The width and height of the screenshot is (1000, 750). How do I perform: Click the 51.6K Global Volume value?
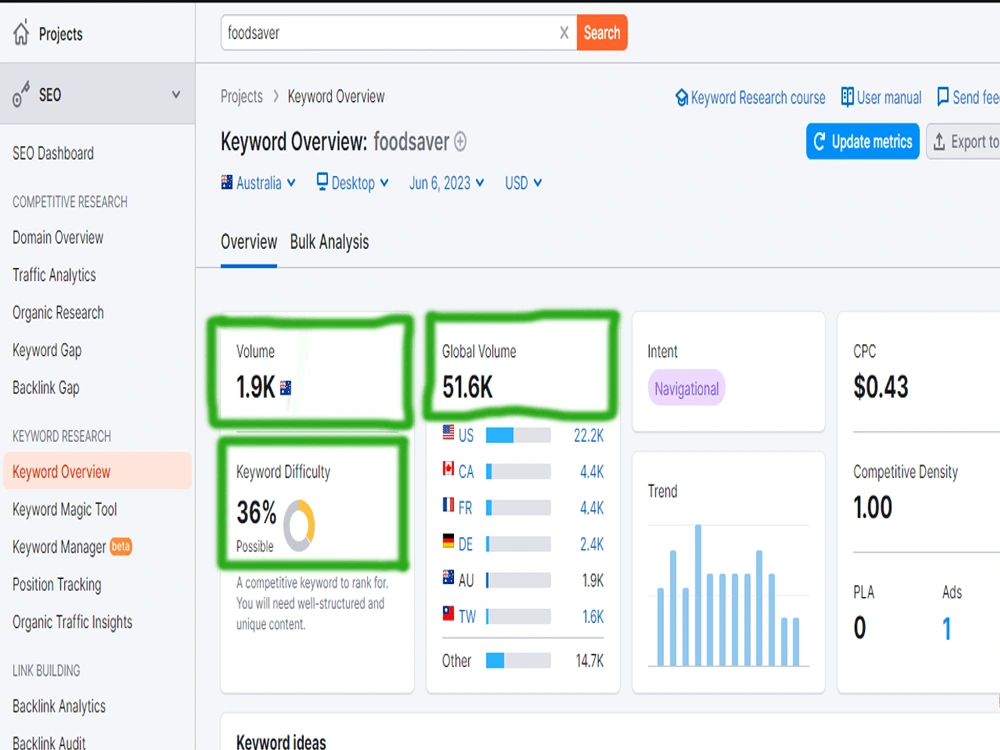[467, 387]
